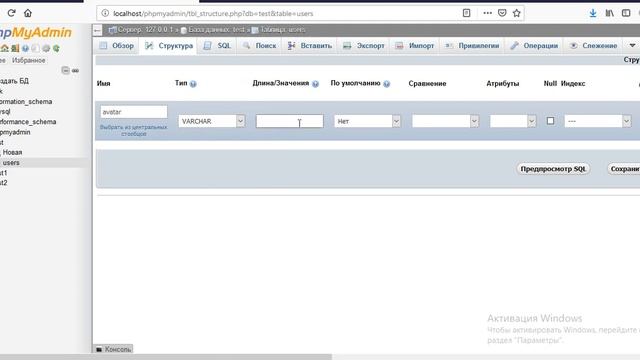Open the Операции tab
Viewport: 640px width, 360px height.
(534, 46)
